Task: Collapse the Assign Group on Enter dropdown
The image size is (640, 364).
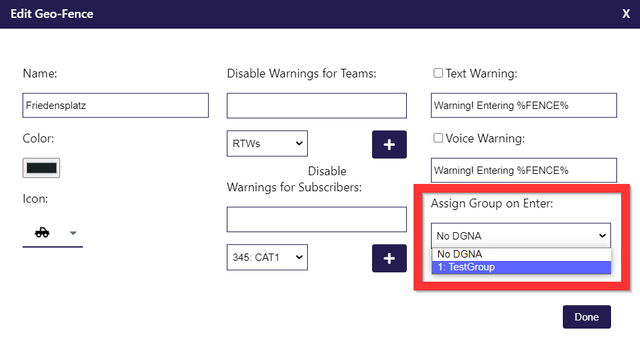Action: pos(521,235)
